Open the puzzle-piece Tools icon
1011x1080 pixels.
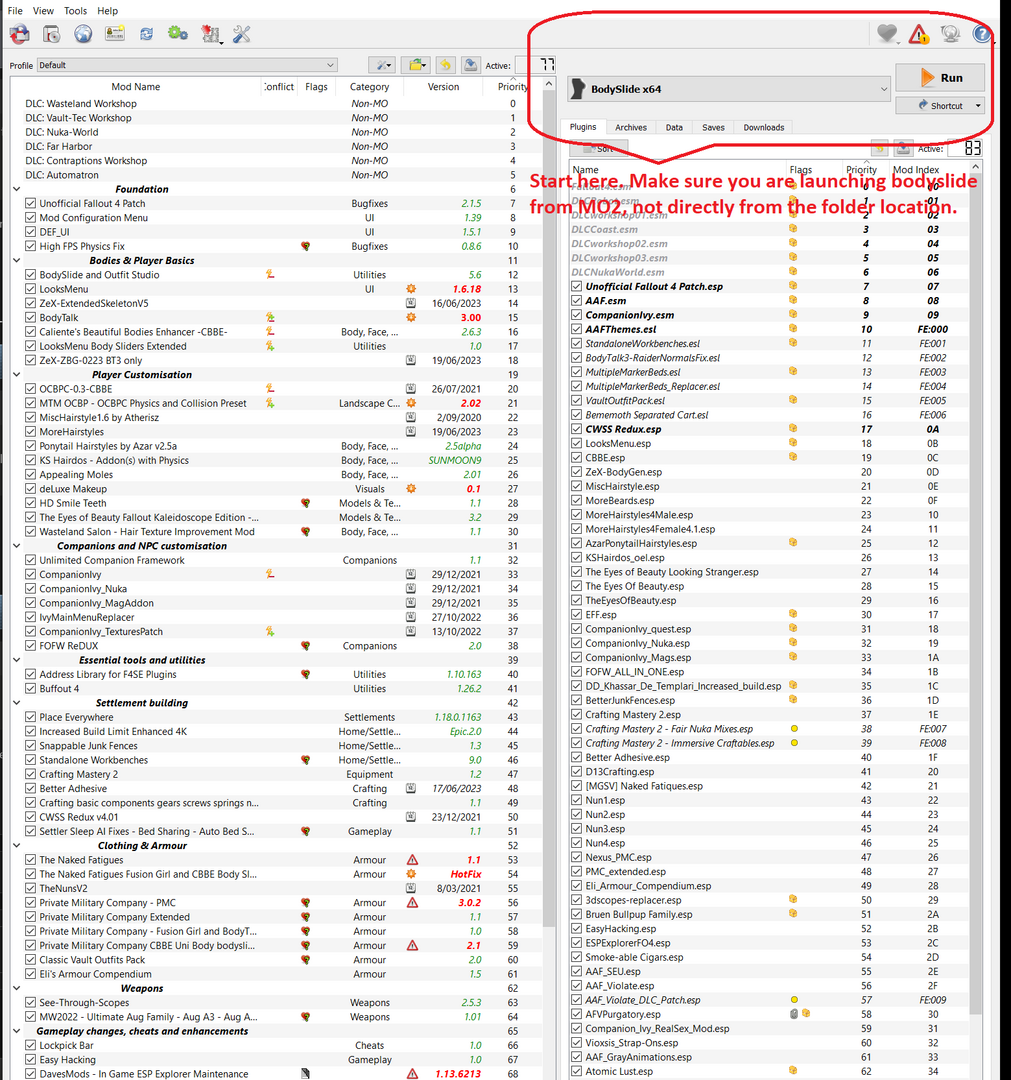click(210, 33)
